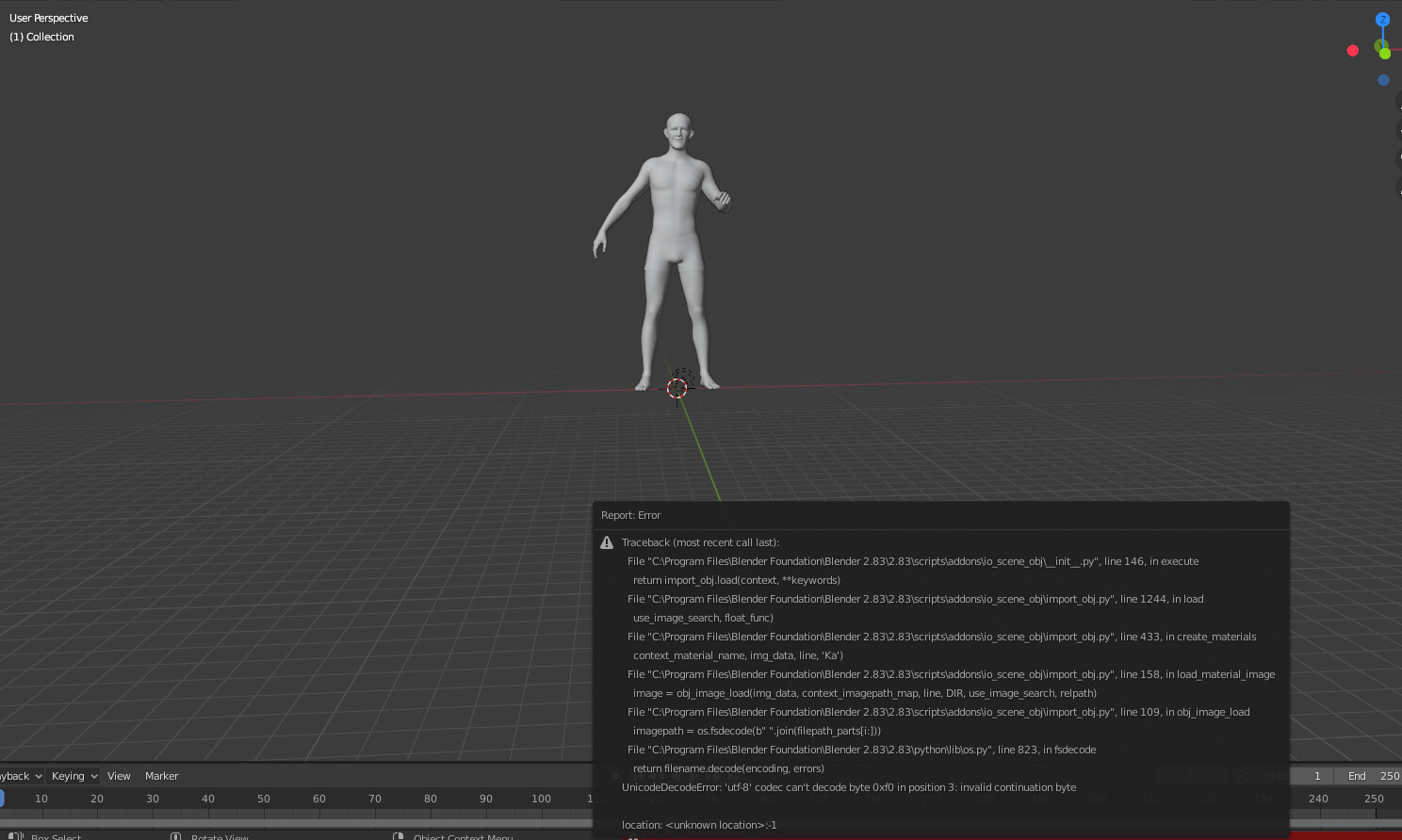Screen dimensions: 1402x840
Task: Click the bright green Y axis dot of the navigation gizmo
Action: (x=1385, y=54)
